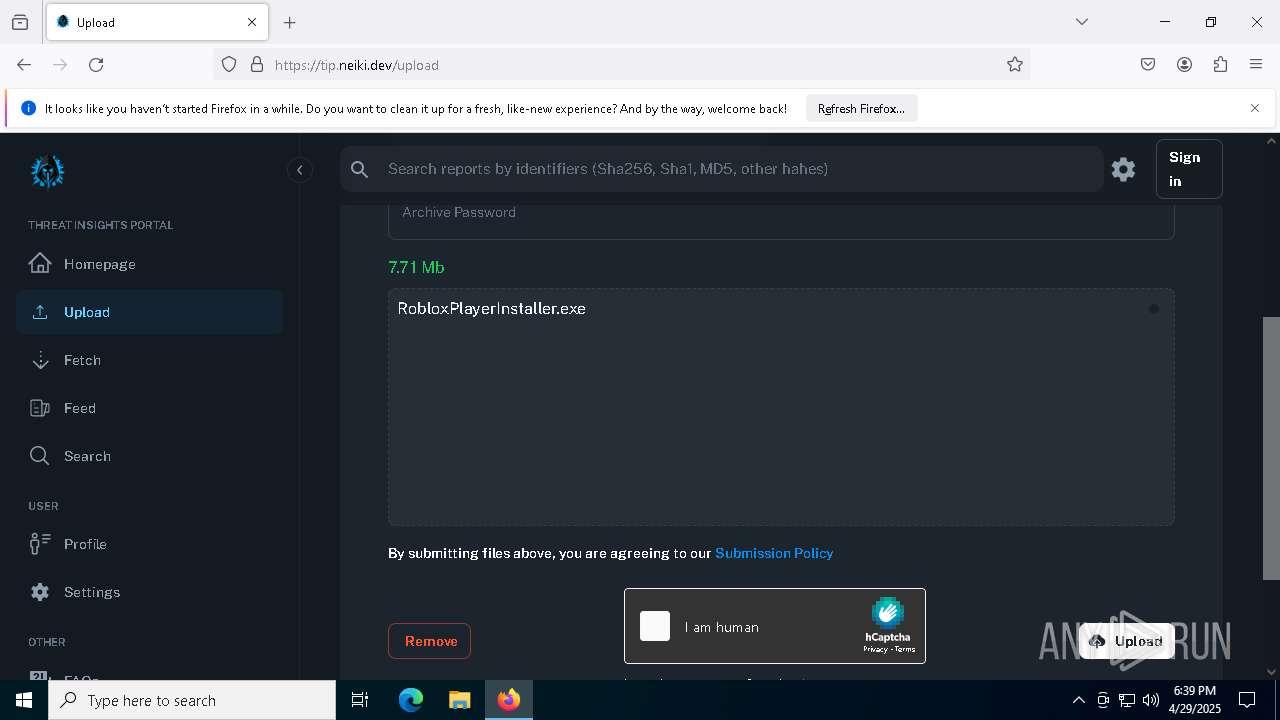
Task: Dismiss the Firefox notification bar
Action: pyautogui.click(x=1255, y=108)
